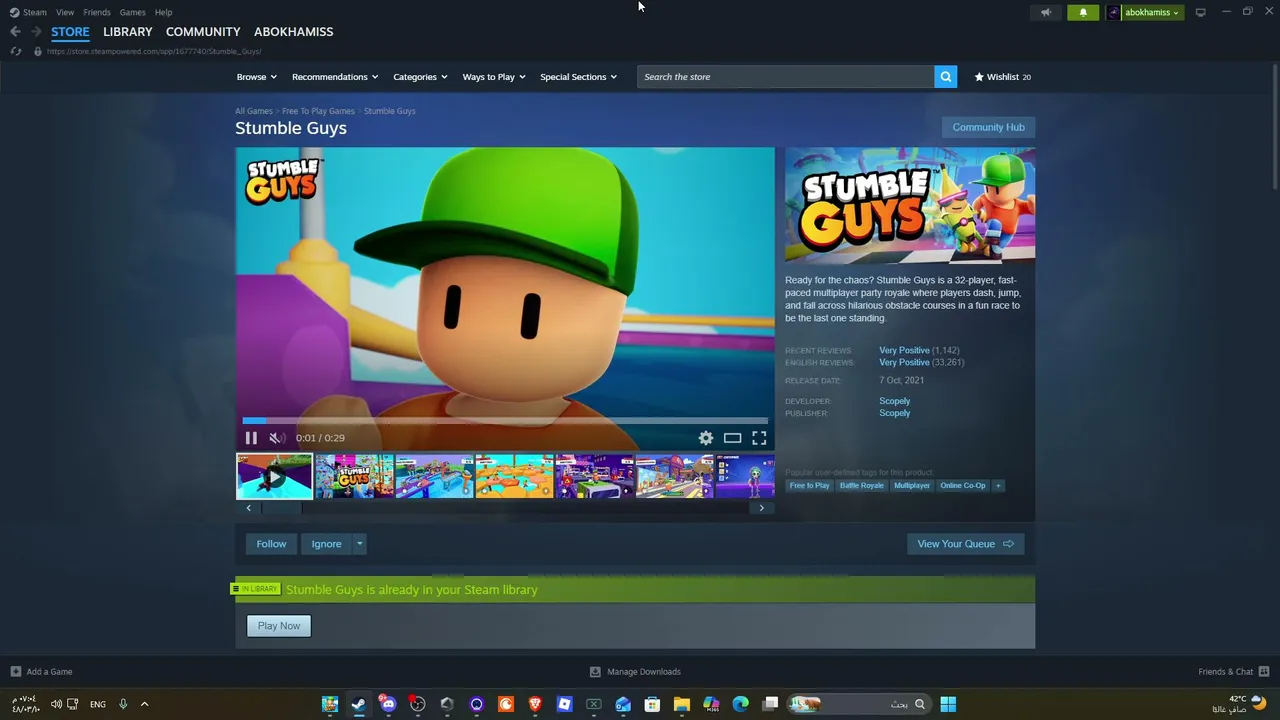Open the Ways to Play dropdown
The image size is (1280, 720).
tap(494, 77)
